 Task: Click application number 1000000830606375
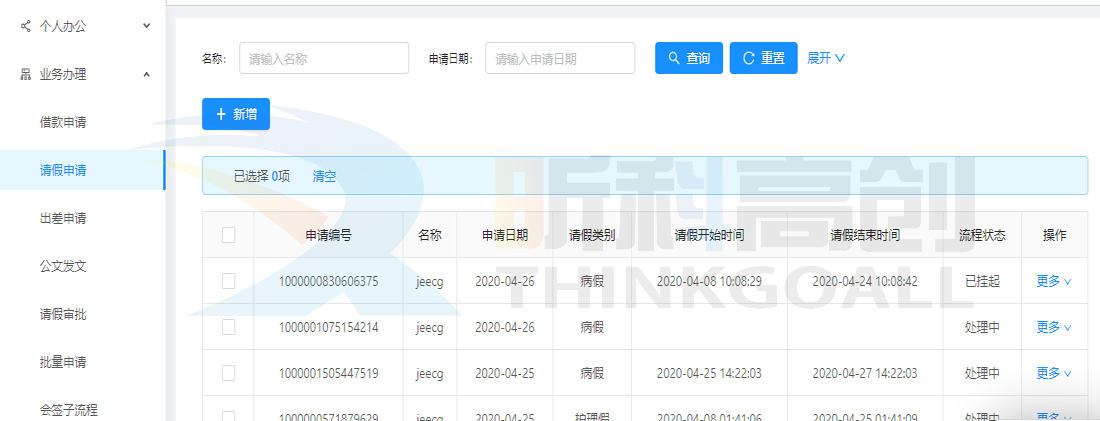click(x=328, y=281)
